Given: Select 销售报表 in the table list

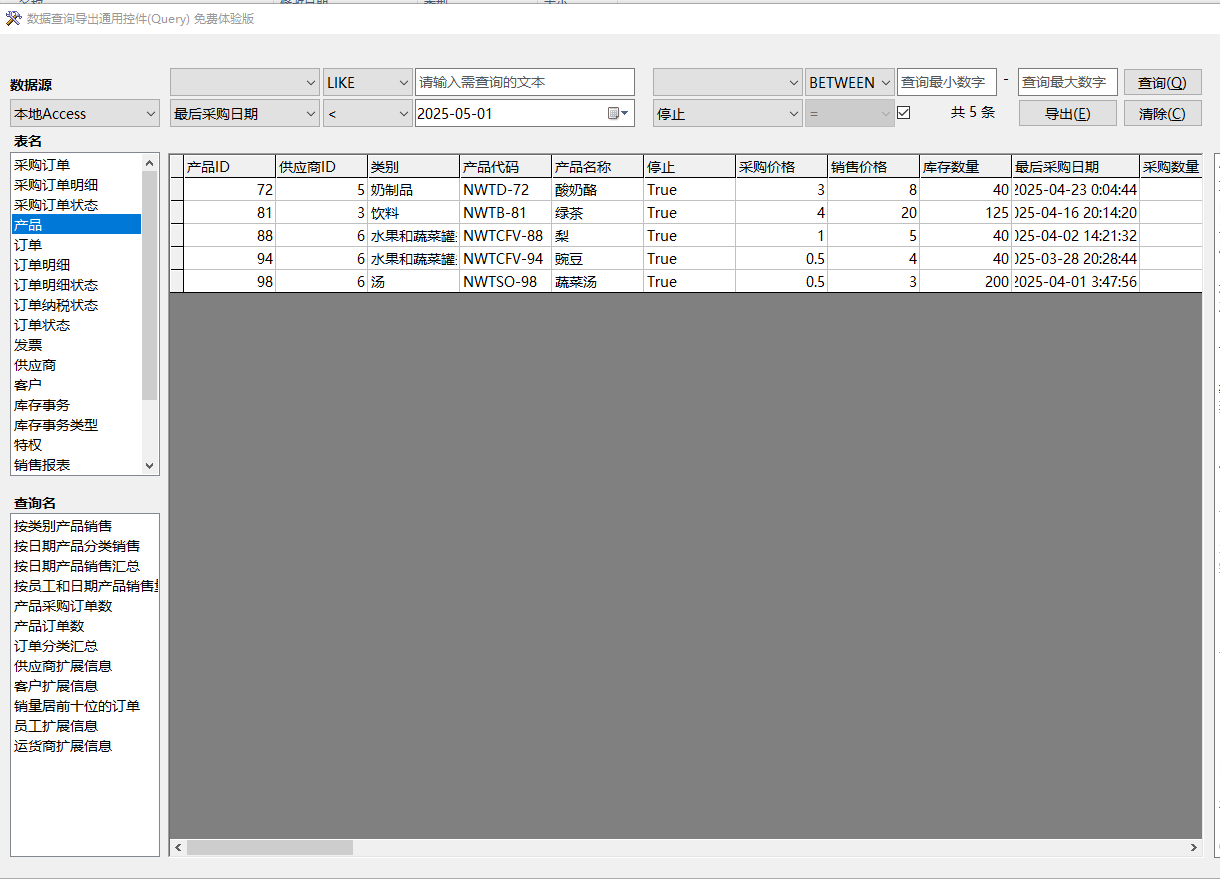Looking at the screenshot, I should pyautogui.click(x=76, y=465).
